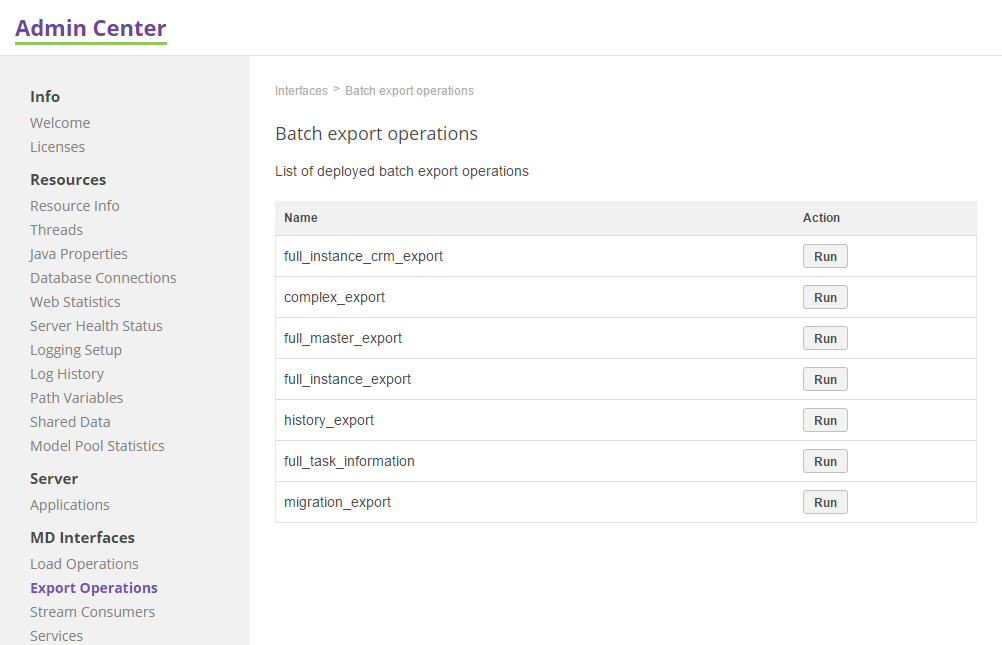Select Load Operations in MD Interfaces
Viewport: 1002px width, 645px height.
tap(84, 563)
